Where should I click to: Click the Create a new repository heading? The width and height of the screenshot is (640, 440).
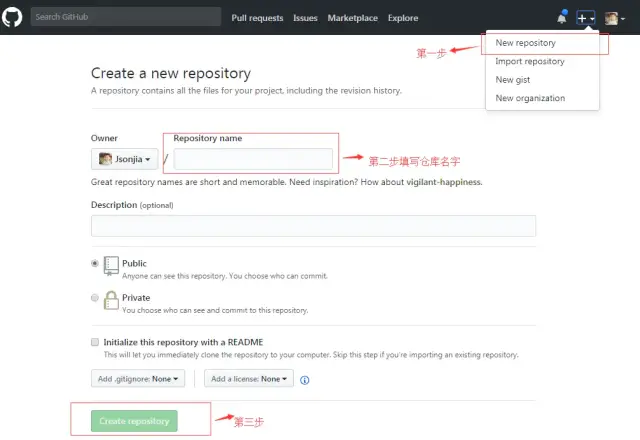click(171, 73)
